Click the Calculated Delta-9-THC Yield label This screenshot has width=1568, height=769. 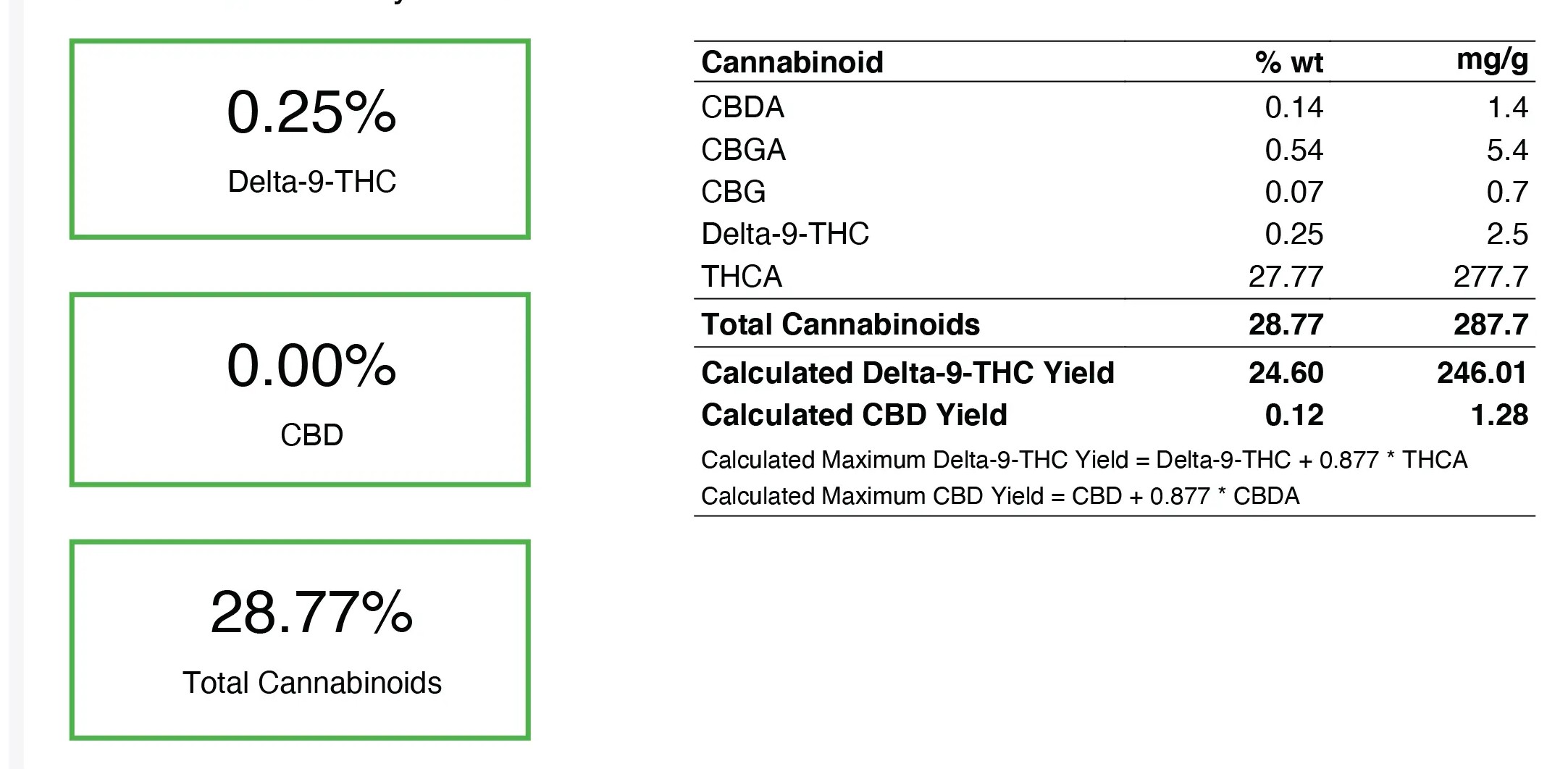(x=907, y=373)
